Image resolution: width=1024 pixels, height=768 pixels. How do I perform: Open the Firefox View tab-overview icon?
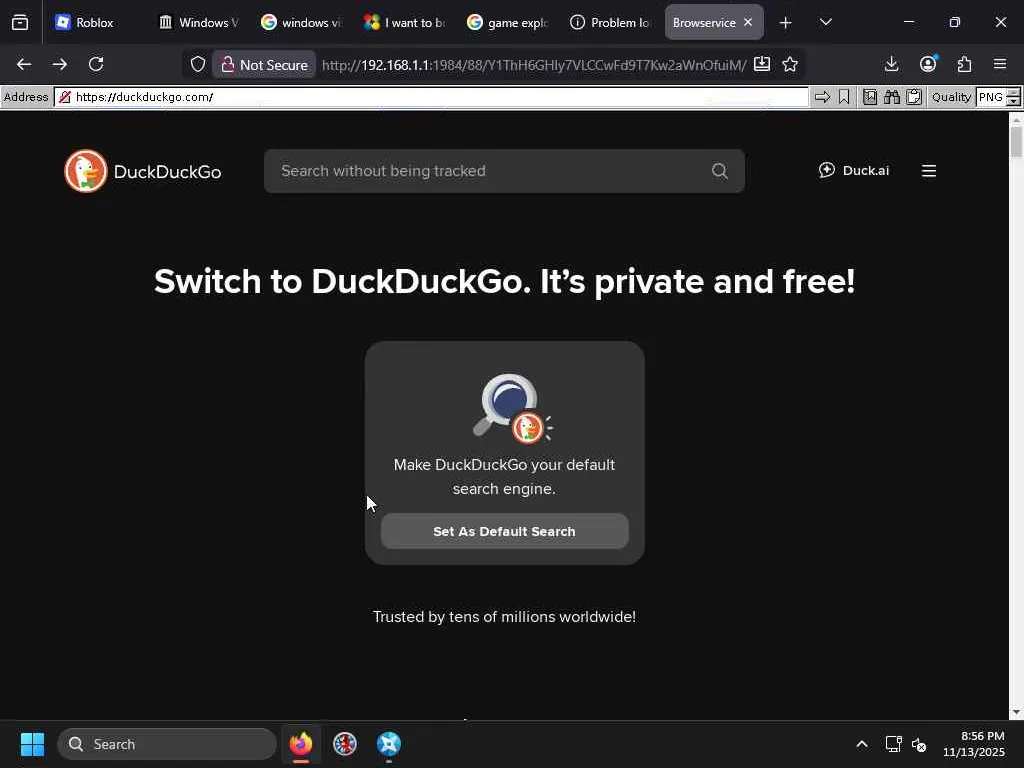(20, 23)
